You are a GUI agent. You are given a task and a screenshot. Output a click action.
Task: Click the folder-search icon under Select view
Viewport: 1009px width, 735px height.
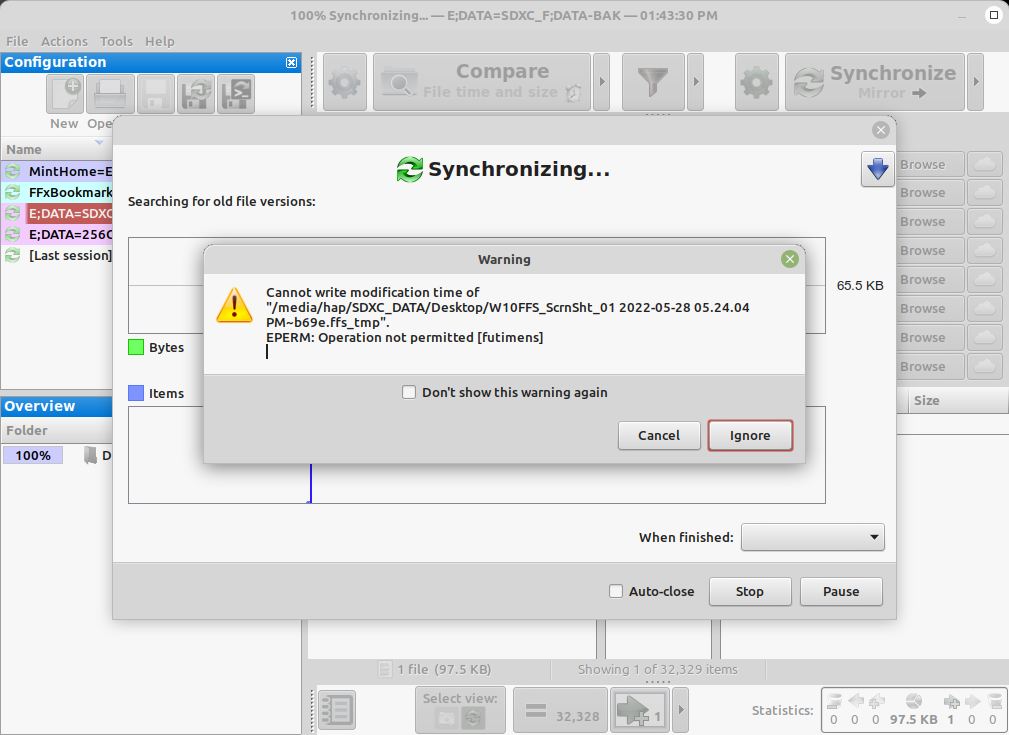[447, 717]
